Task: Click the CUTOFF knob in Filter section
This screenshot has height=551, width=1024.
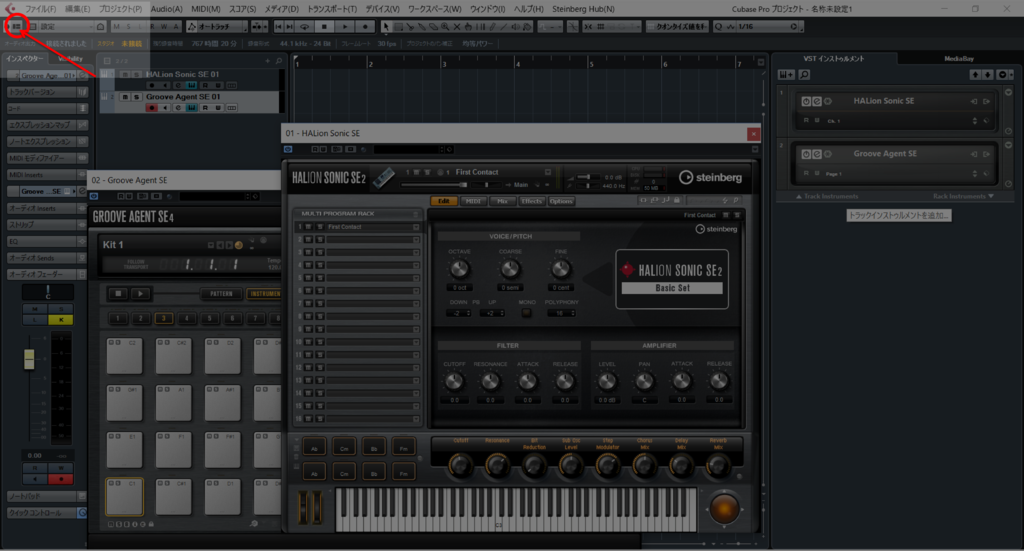Action: [x=454, y=381]
